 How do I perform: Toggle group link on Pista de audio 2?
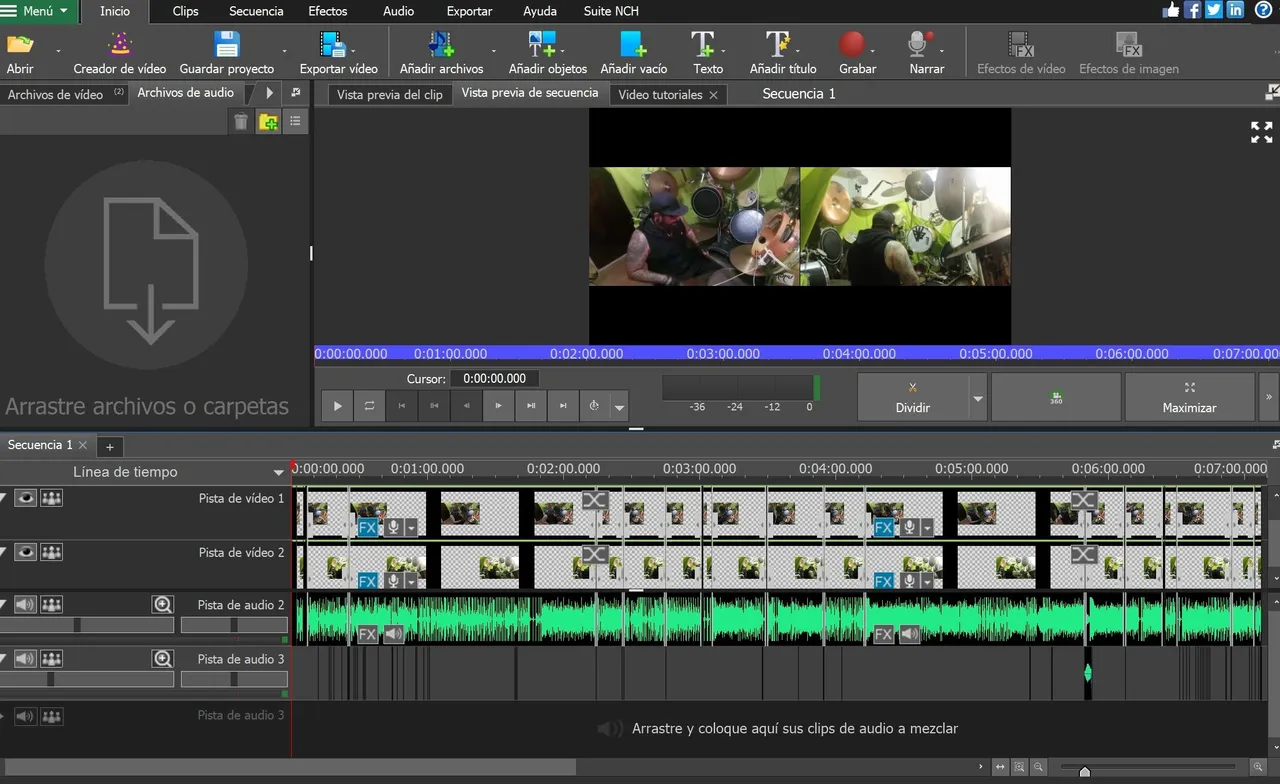(51, 604)
